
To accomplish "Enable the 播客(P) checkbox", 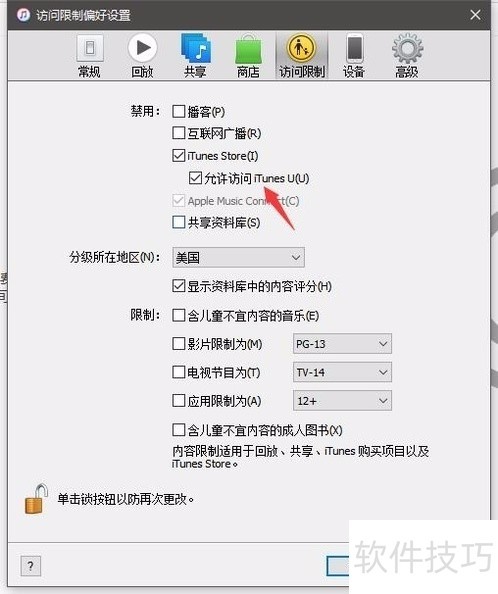I will tap(178, 111).
